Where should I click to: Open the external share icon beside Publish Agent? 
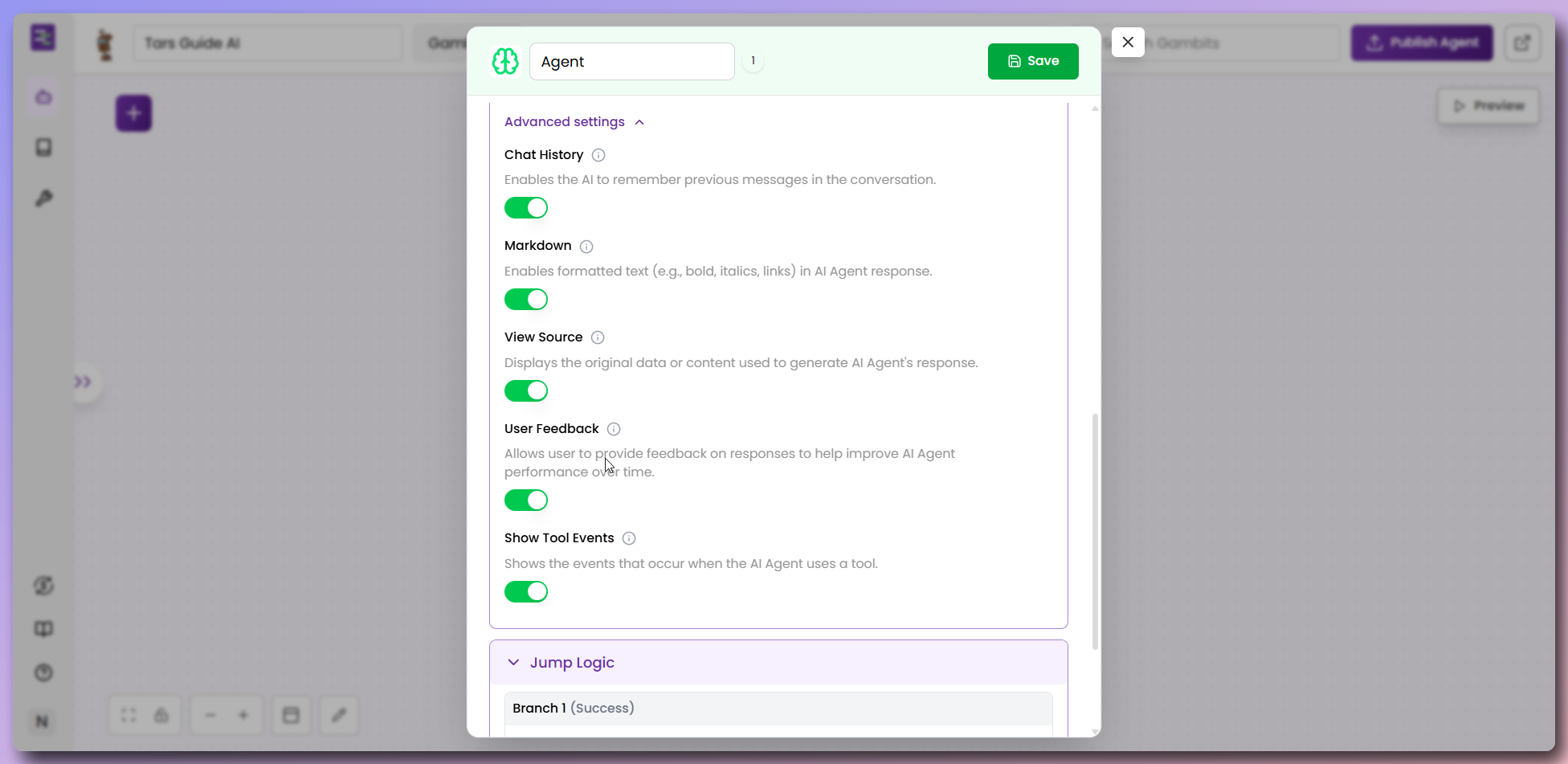click(1522, 43)
